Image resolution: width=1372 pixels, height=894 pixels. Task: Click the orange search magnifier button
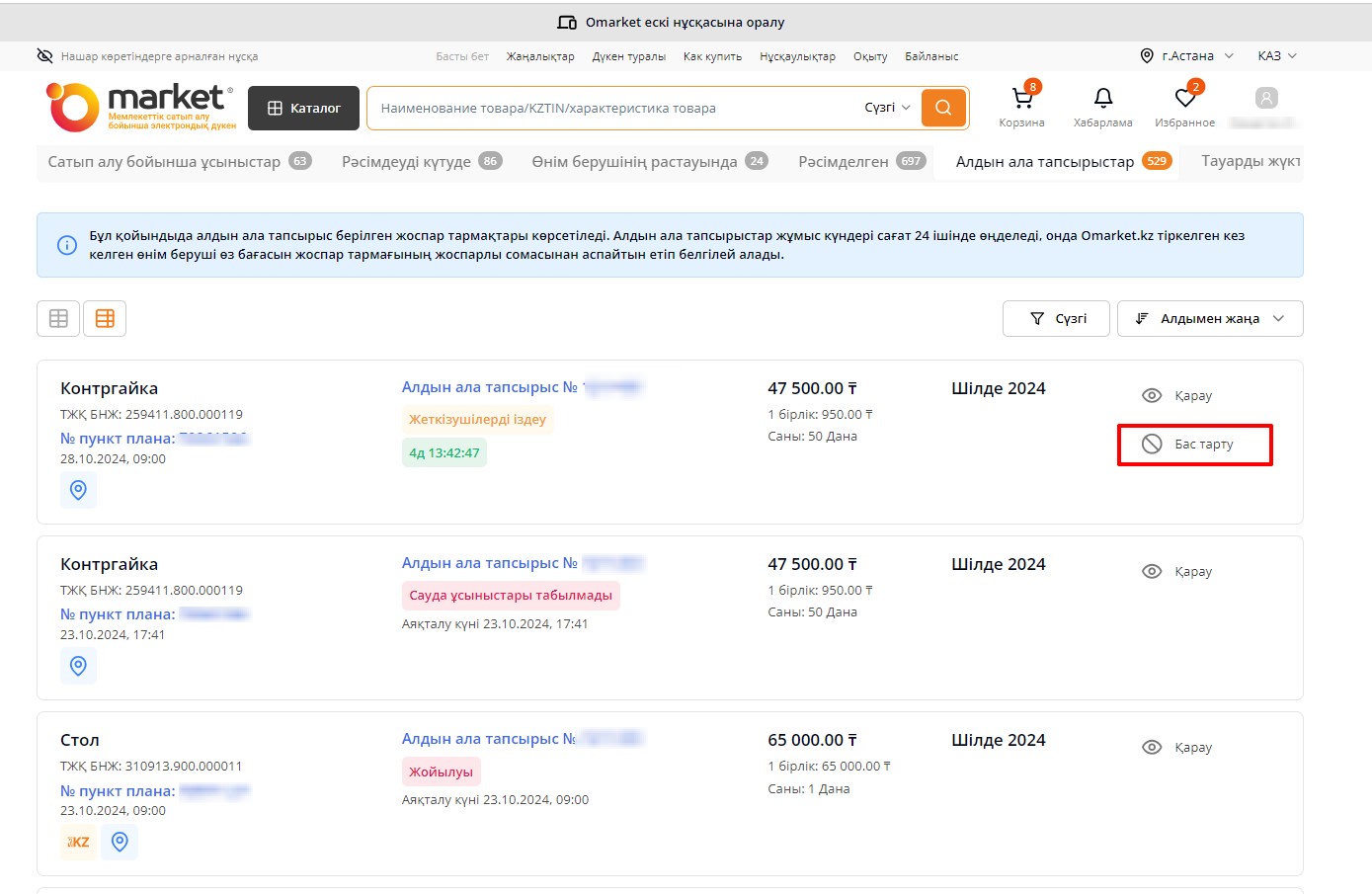(943, 108)
